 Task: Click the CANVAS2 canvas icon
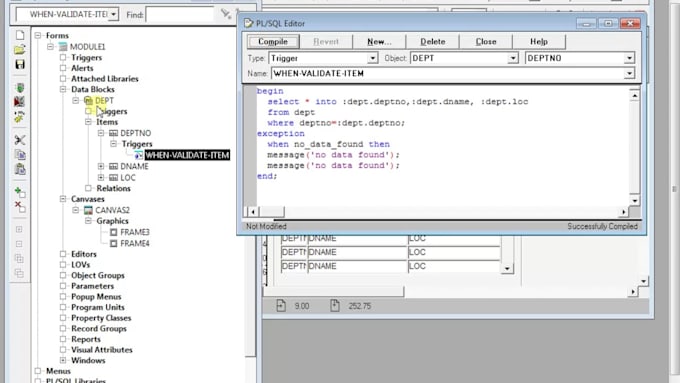click(x=88, y=210)
